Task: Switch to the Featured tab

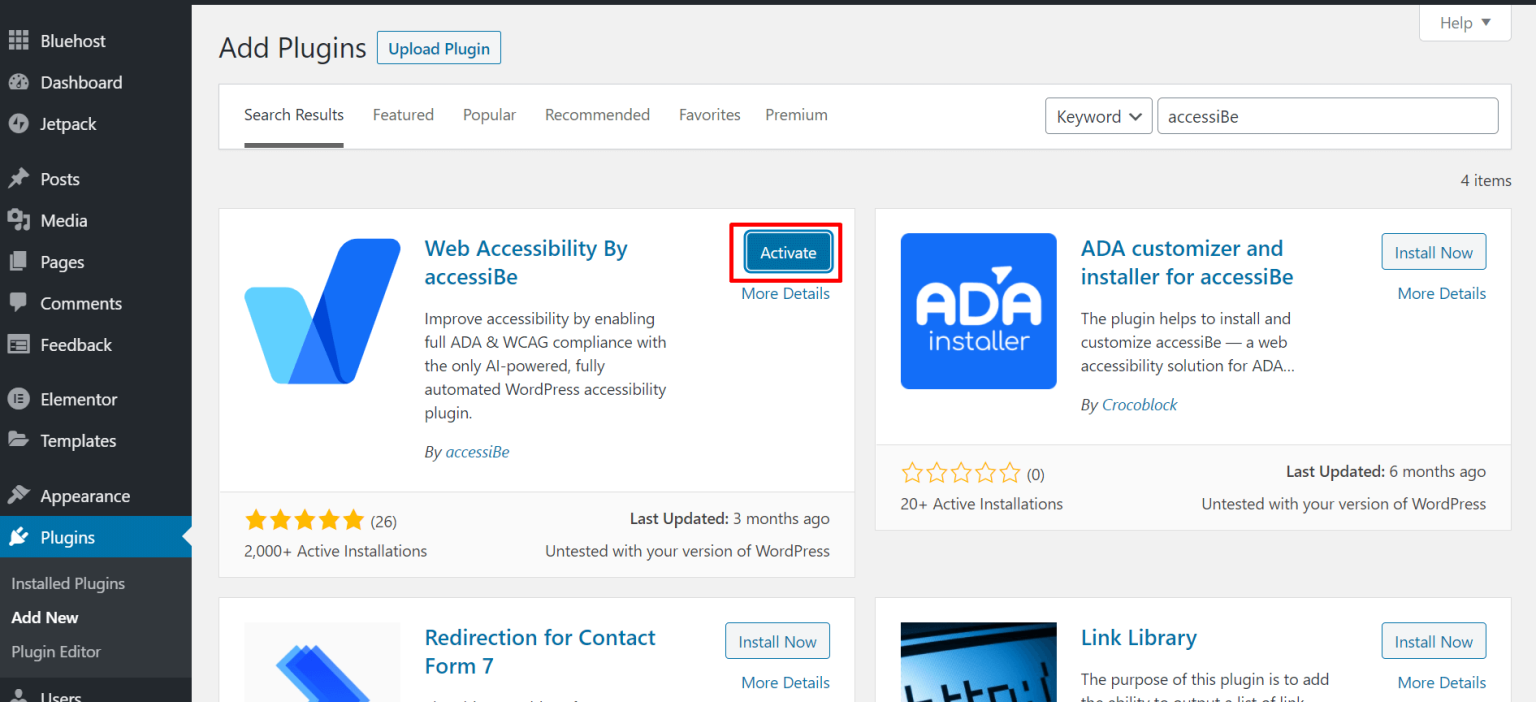Action: [403, 114]
